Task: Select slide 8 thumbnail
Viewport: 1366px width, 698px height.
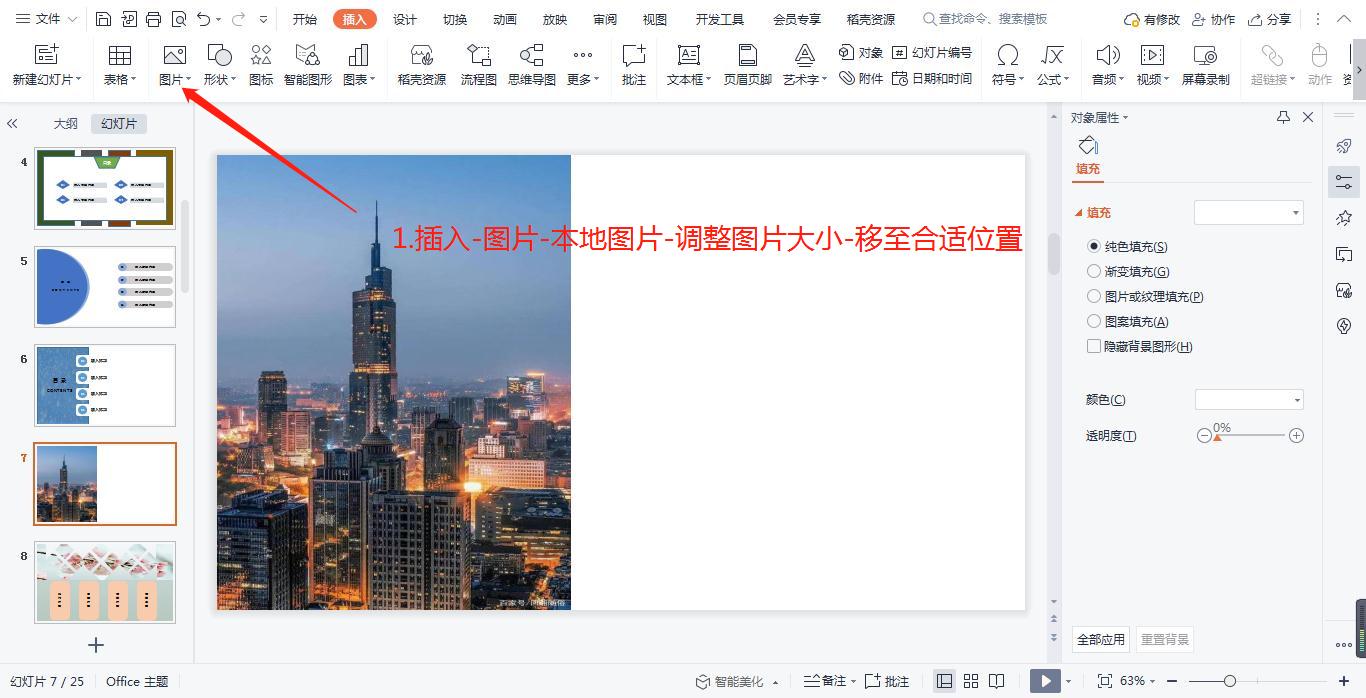Action: click(x=105, y=582)
